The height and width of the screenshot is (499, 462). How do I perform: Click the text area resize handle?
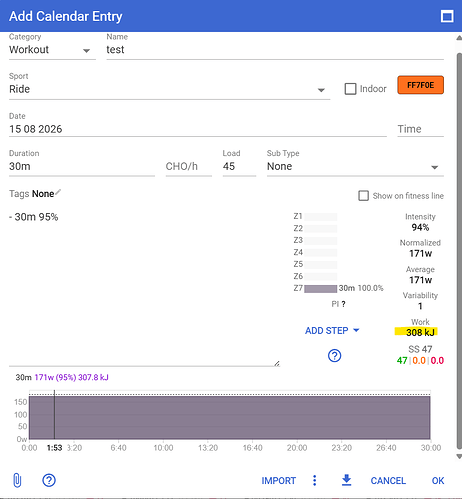tap(277, 363)
